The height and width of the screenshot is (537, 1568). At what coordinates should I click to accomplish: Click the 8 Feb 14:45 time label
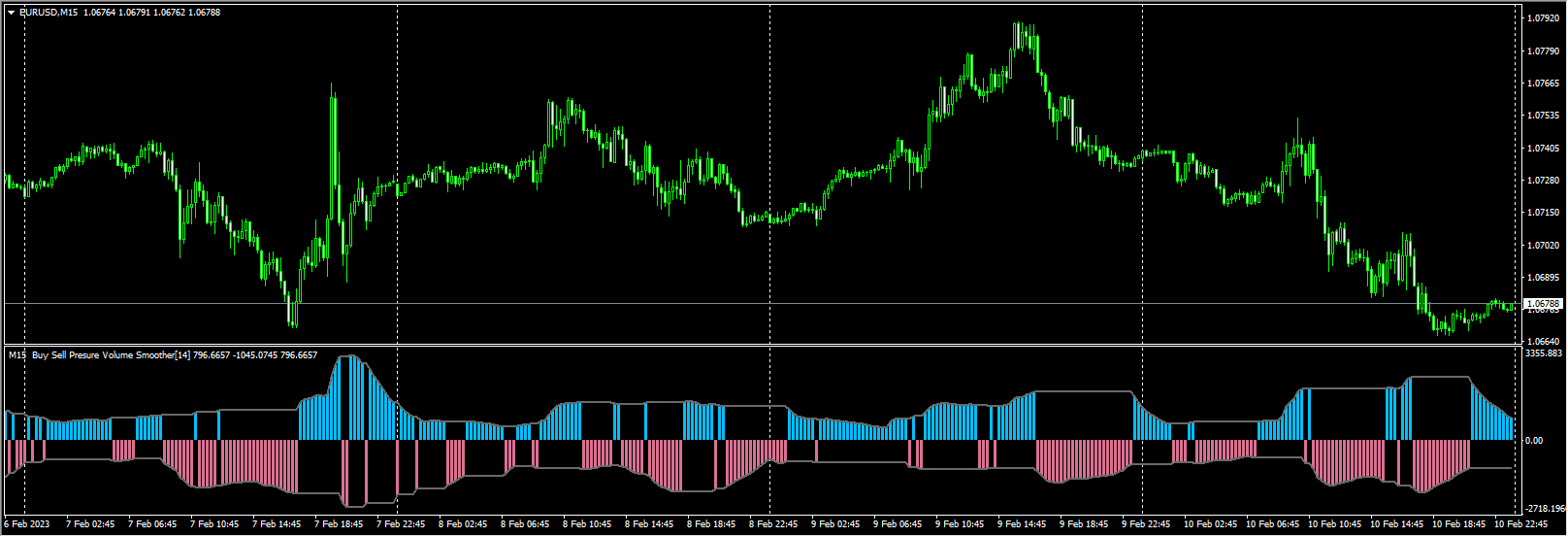click(649, 524)
